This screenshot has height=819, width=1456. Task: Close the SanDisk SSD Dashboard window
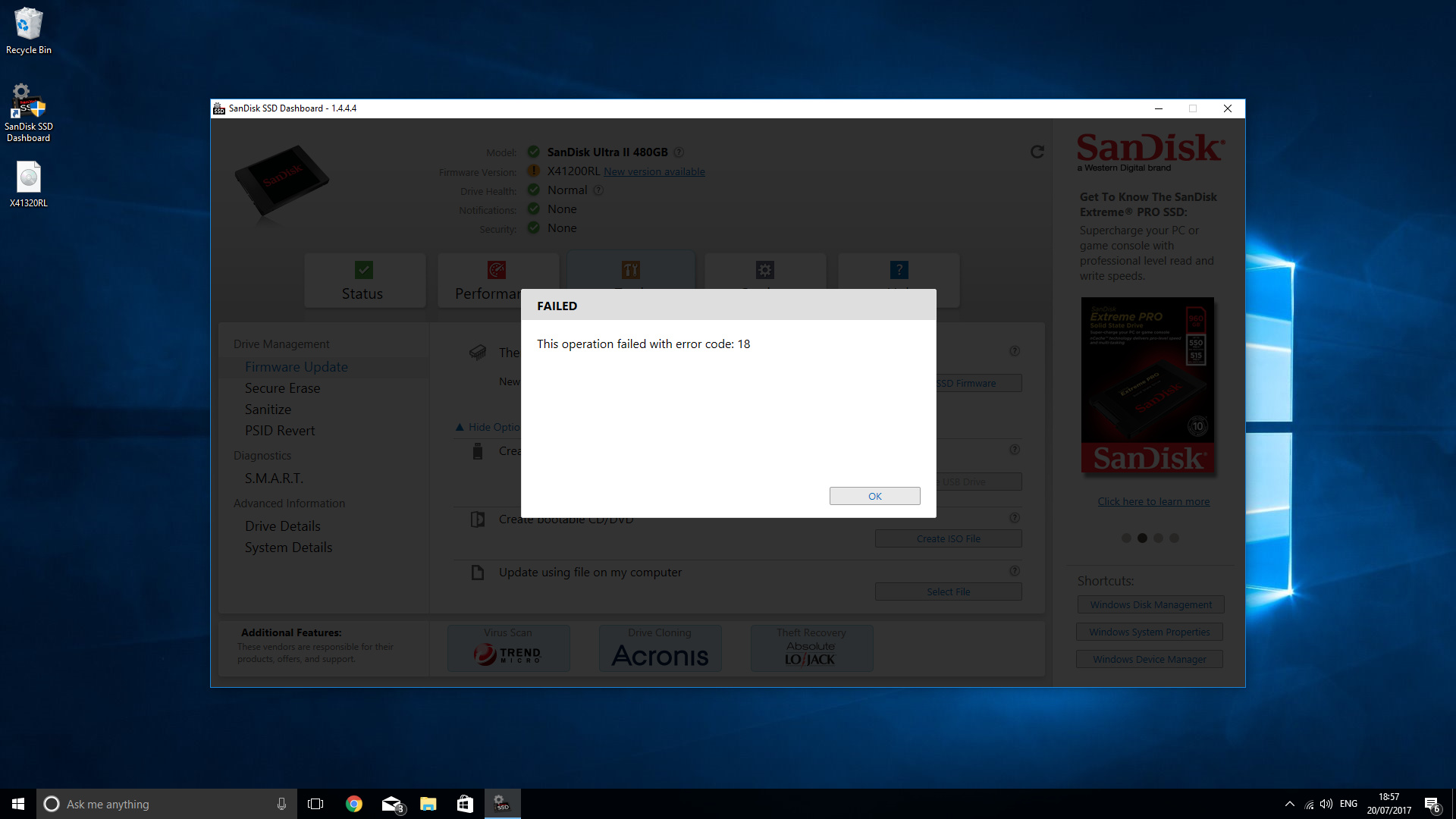coord(1227,108)
